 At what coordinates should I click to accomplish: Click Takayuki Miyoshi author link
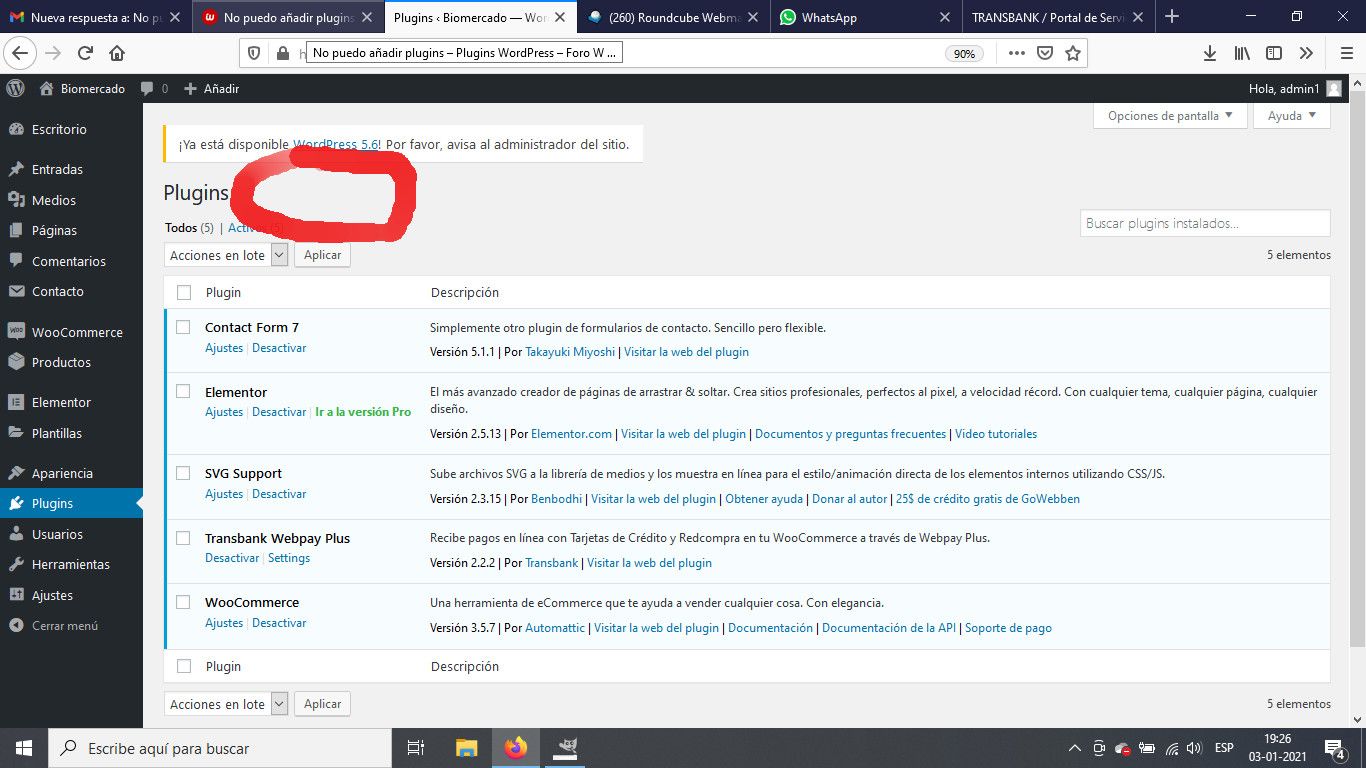pyautogui.click(x=570, y=352)
